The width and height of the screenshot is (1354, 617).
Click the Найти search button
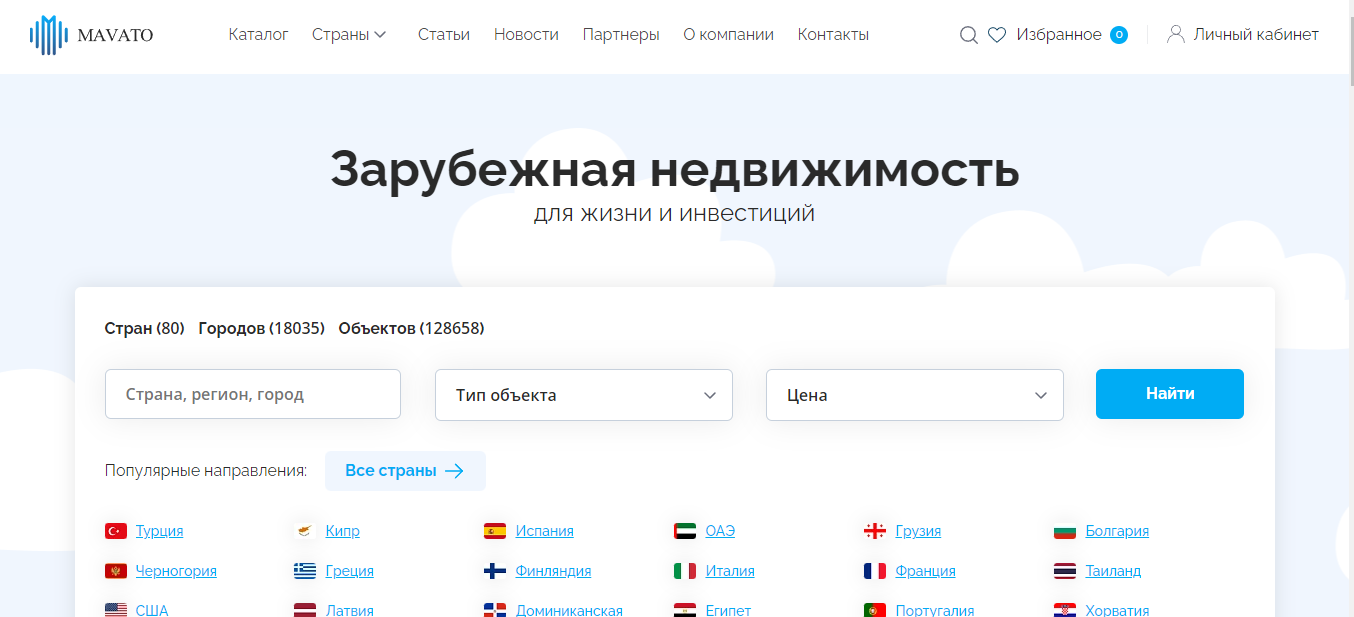[x=1170, y=394]
